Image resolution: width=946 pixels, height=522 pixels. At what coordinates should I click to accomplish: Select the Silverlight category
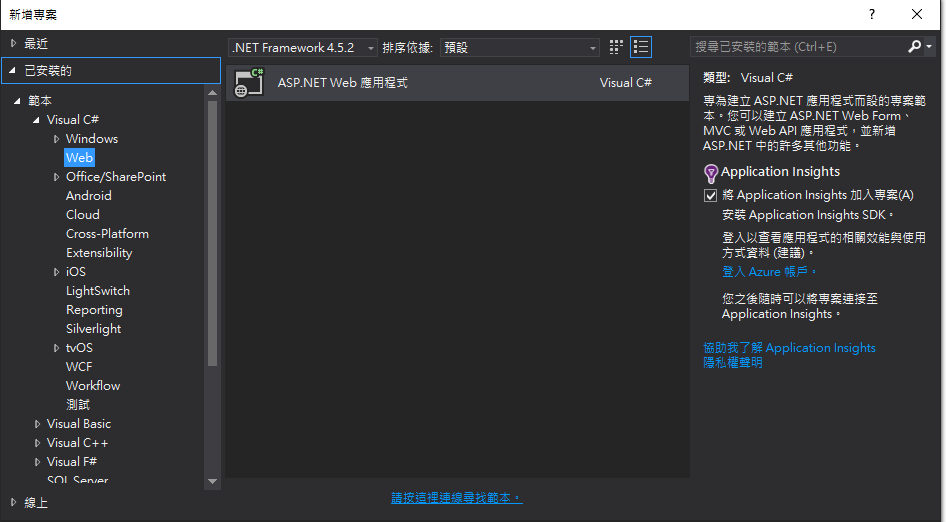[94, 329]
